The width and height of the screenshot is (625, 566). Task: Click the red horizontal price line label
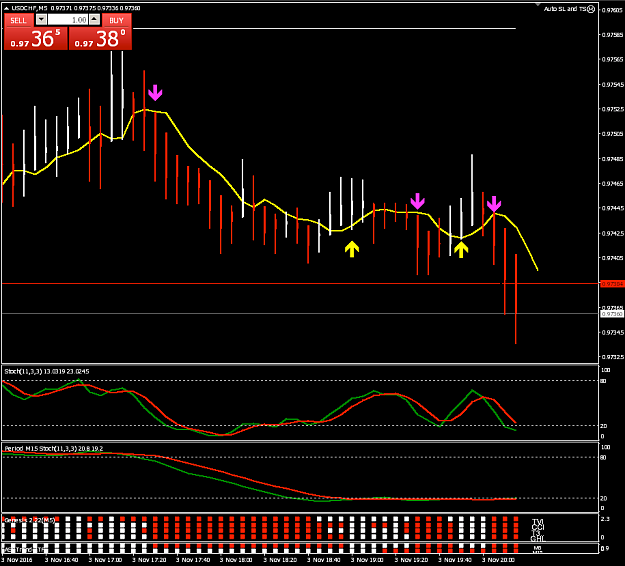(612, 284)
